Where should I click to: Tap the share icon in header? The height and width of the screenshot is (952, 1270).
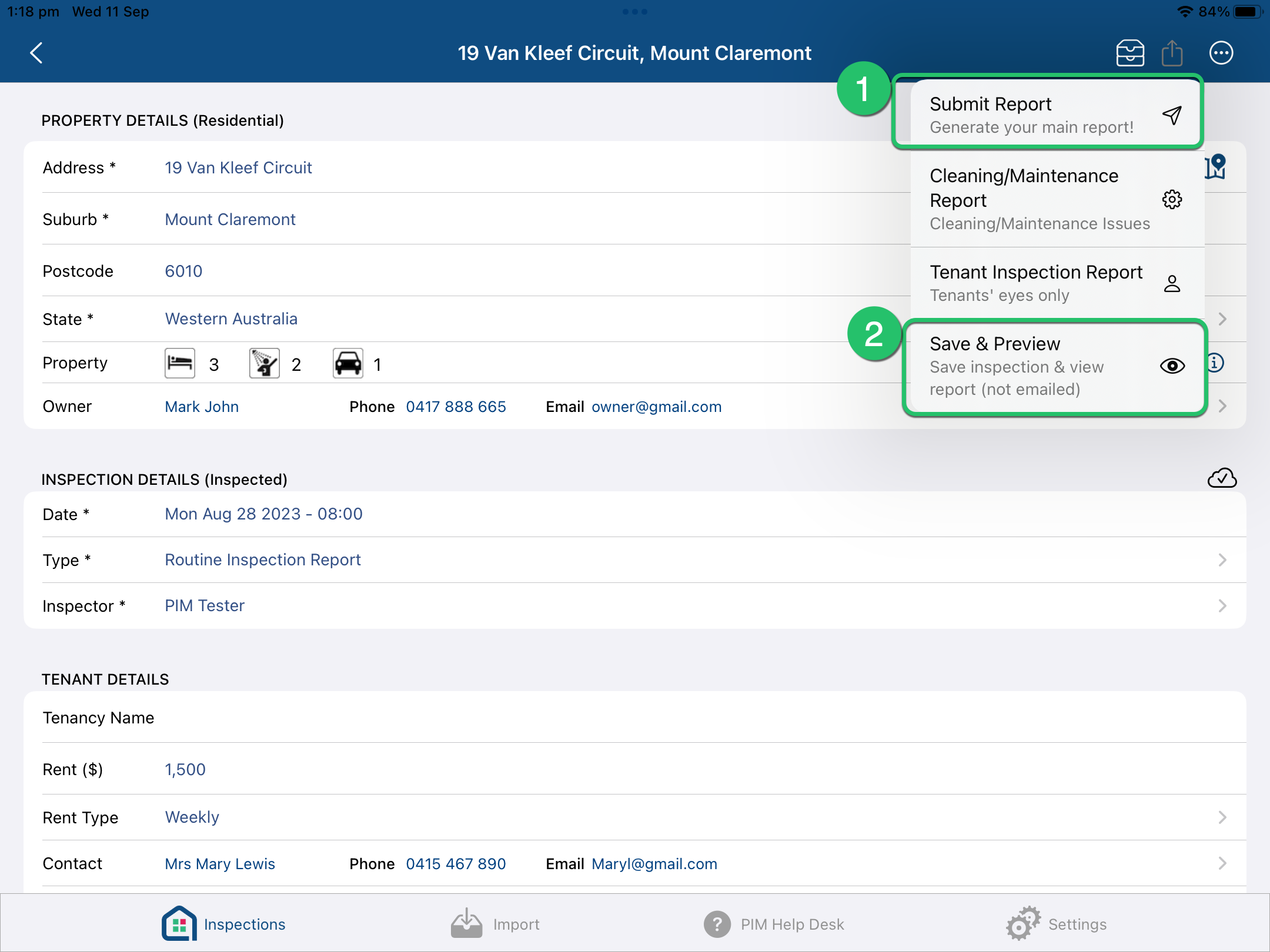click(x=1172, y=53)
